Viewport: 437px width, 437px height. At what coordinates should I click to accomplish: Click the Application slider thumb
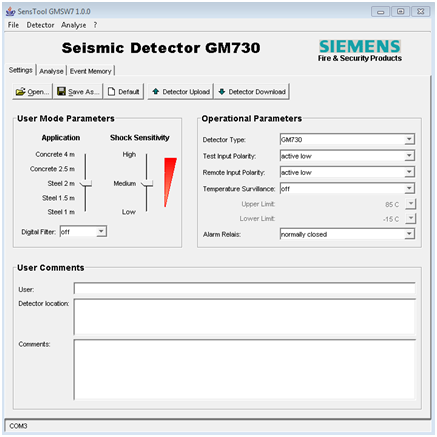[x=86, y=183]
